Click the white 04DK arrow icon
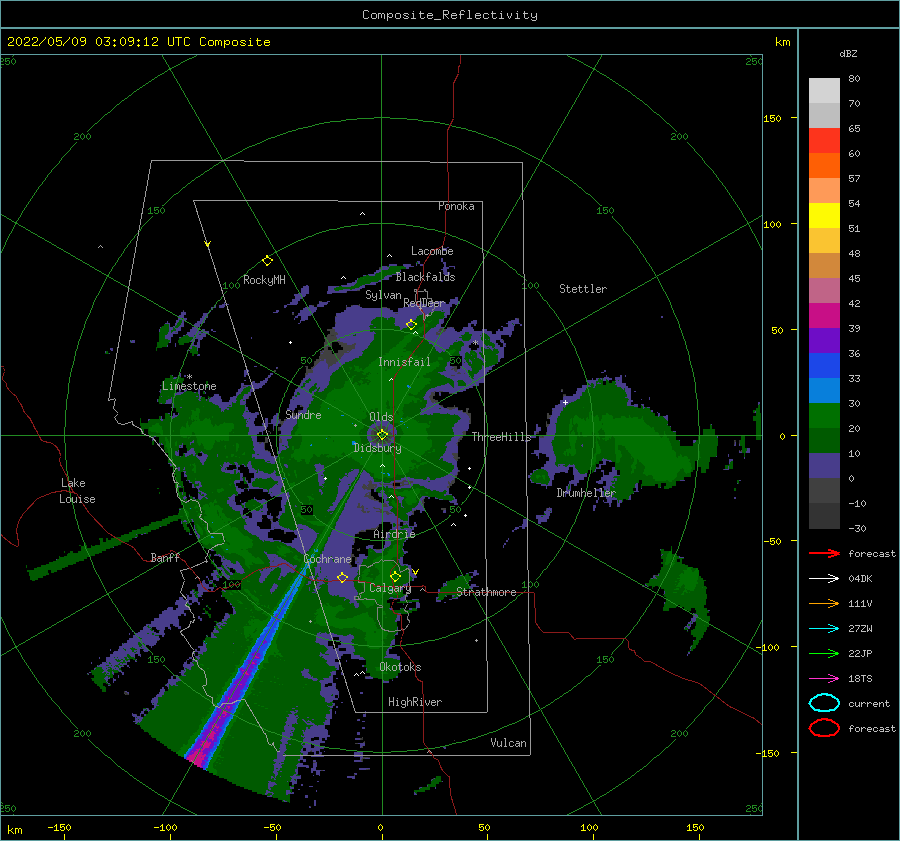Viewport: 900px width, 841px height. [824, 579]
